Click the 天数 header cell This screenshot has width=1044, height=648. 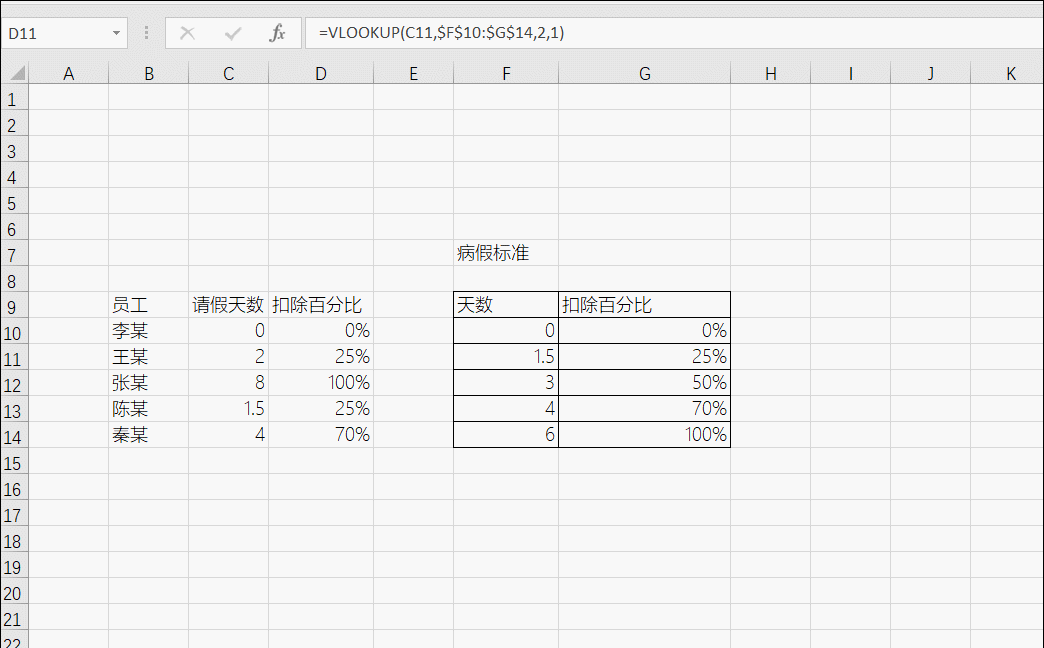506,305
